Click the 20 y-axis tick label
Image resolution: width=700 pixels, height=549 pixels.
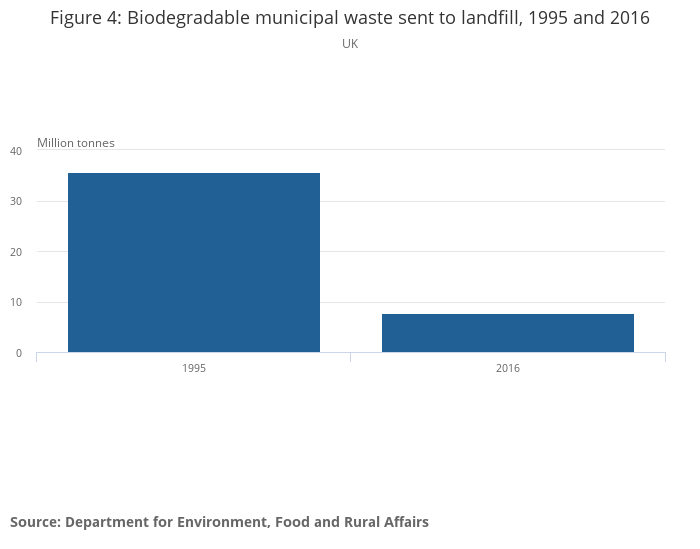click(x=16, y=252)
